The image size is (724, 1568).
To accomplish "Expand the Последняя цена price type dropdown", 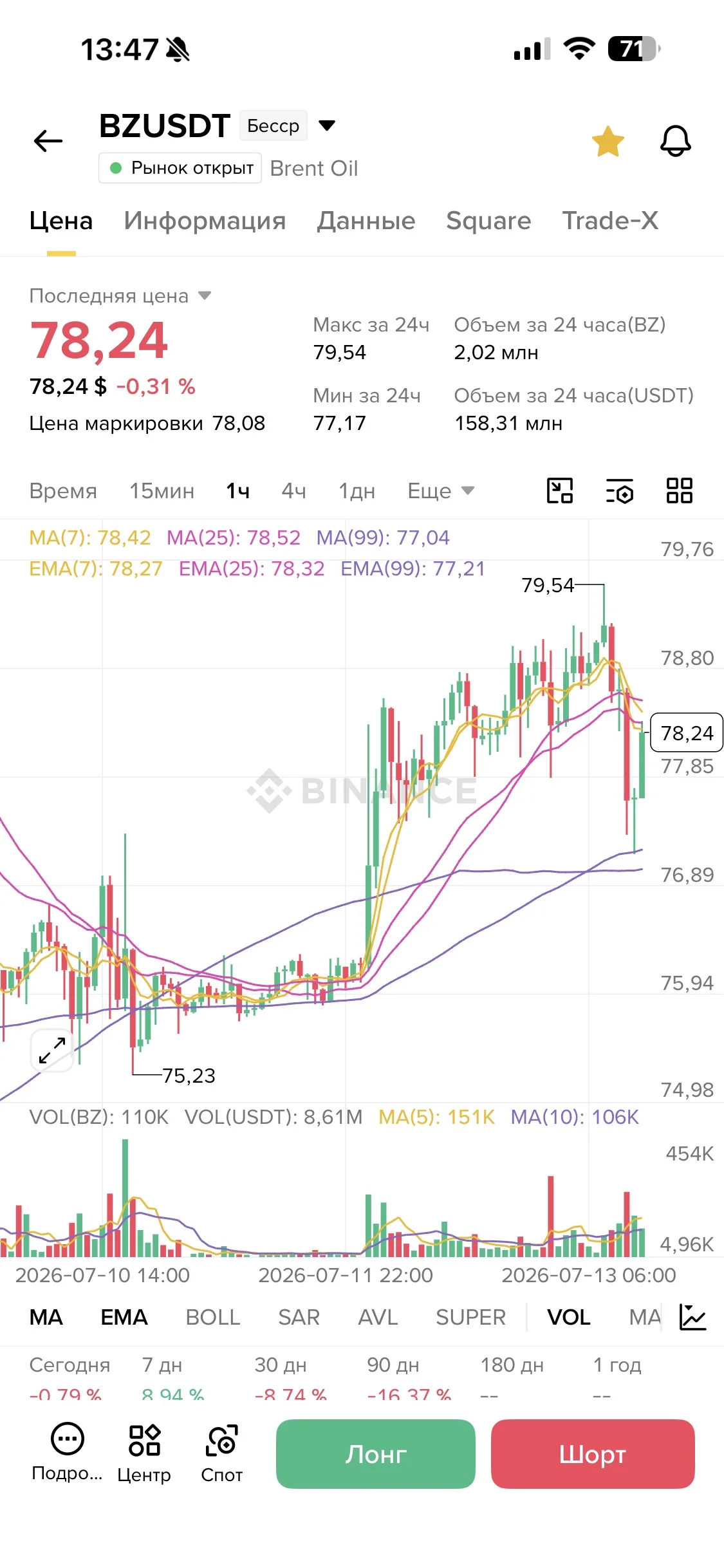I will tap(205, 295).
